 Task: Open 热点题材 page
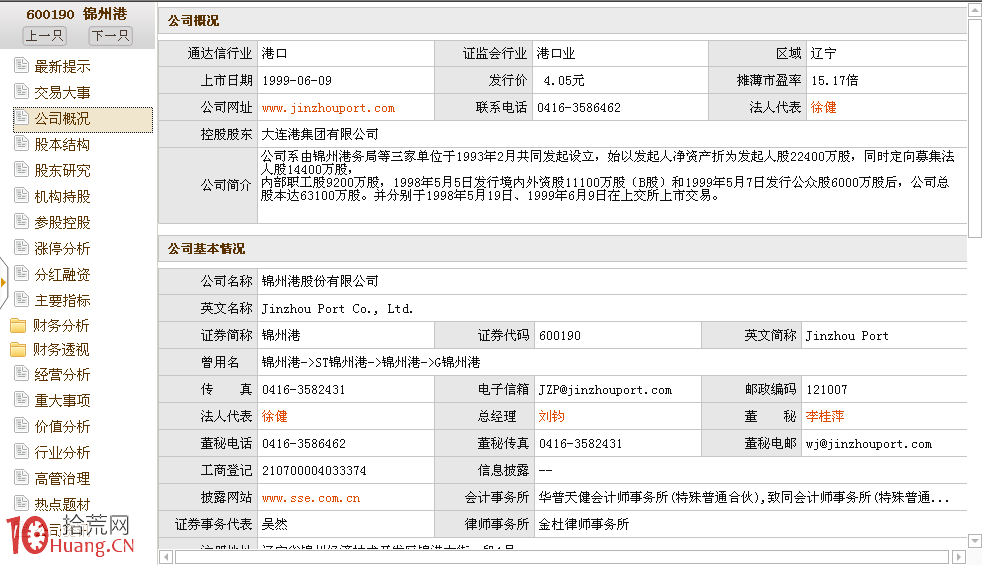(x=62, y=504)
